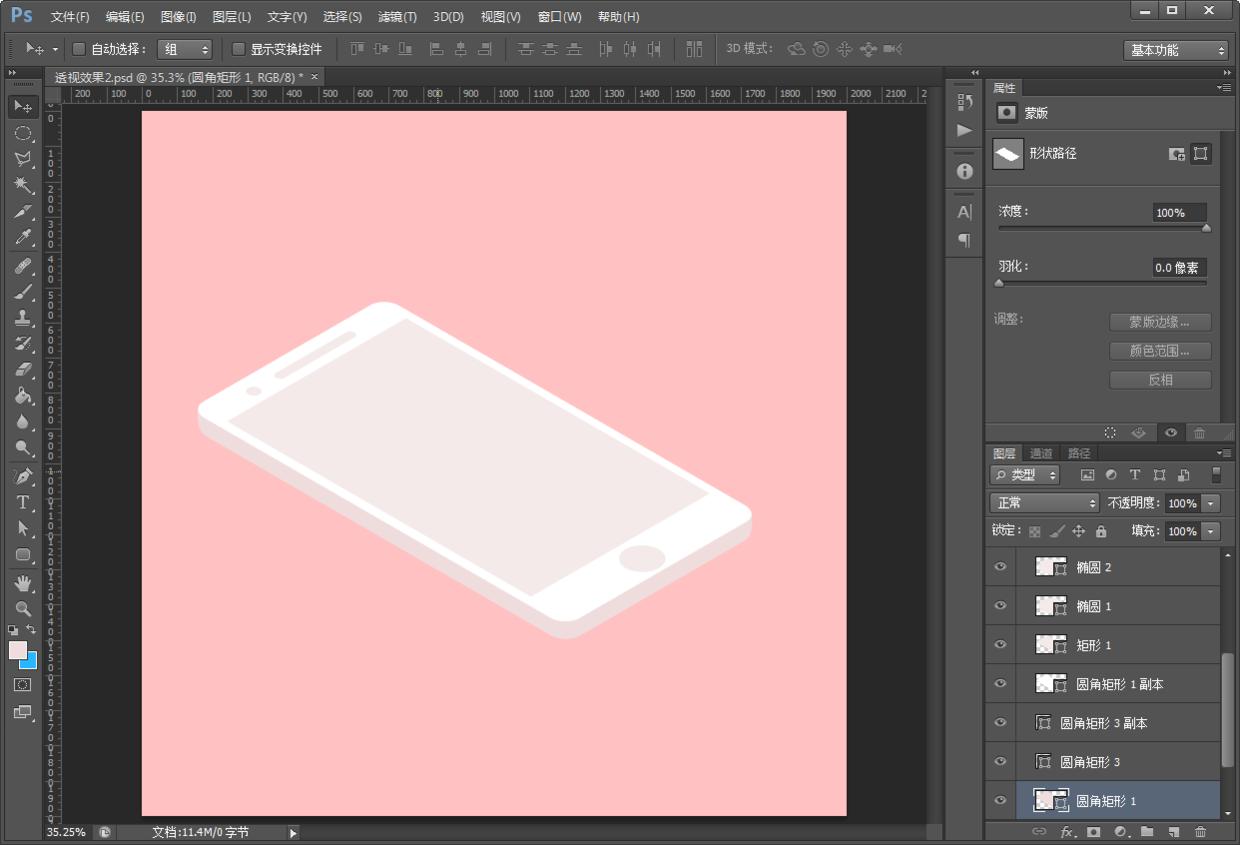The image size is (1240, 845).
Task: Open the 滤镜(T) menu
Action: click(397, 17)
